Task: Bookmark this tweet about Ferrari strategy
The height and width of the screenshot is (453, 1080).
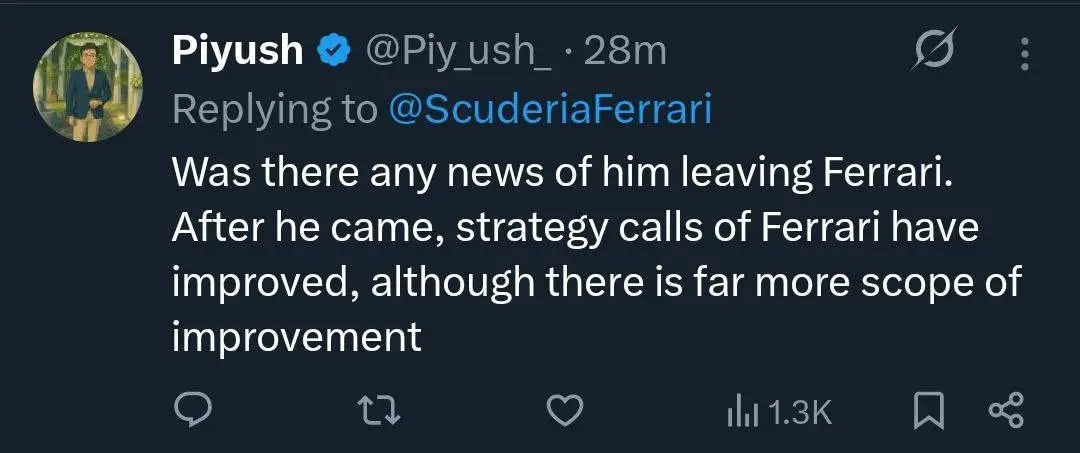Action: click(928, 412)
